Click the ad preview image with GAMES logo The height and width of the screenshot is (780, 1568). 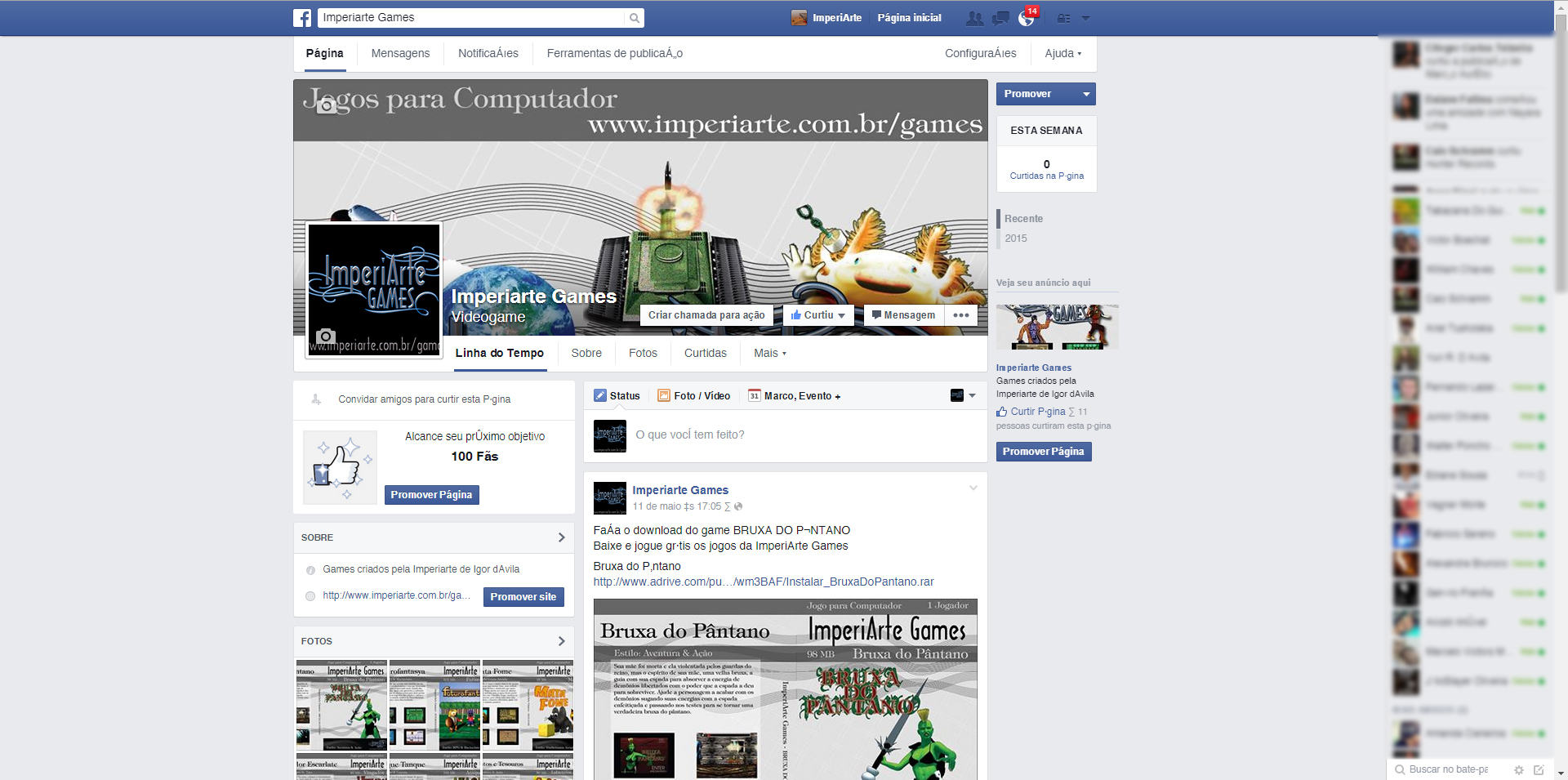click(1058, 327)
